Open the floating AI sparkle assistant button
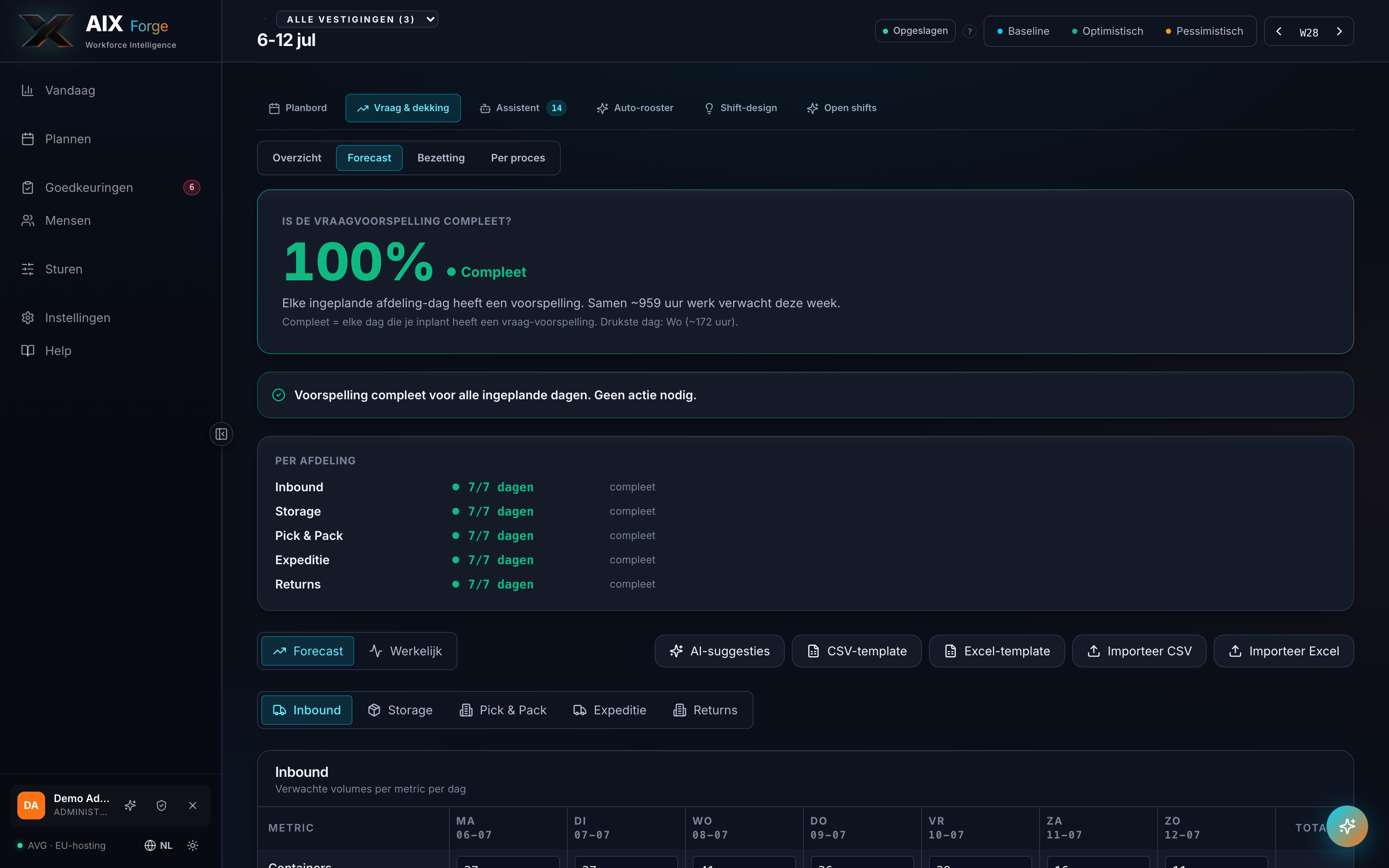The width and height of the screenshot is (1389, 868). pyautogui.click(x=1346, y=826)
